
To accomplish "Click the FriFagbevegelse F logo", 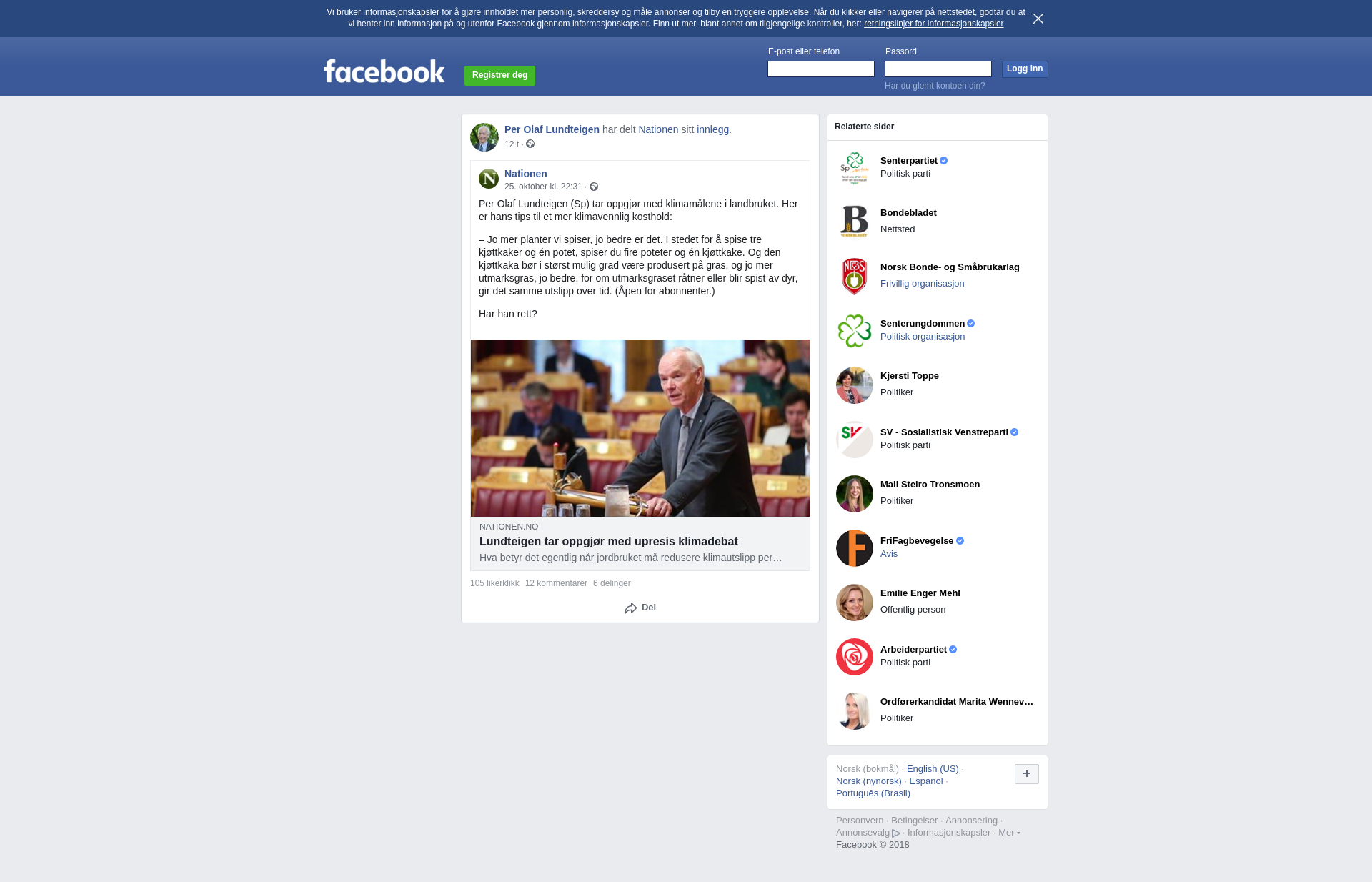I will pyautogui.click(x=855, y=548).
